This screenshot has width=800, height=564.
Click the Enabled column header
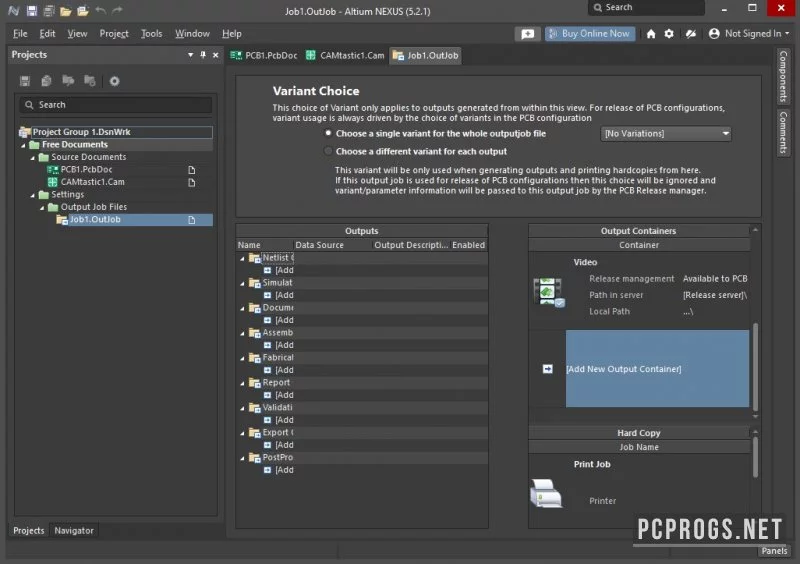point(468,245)
